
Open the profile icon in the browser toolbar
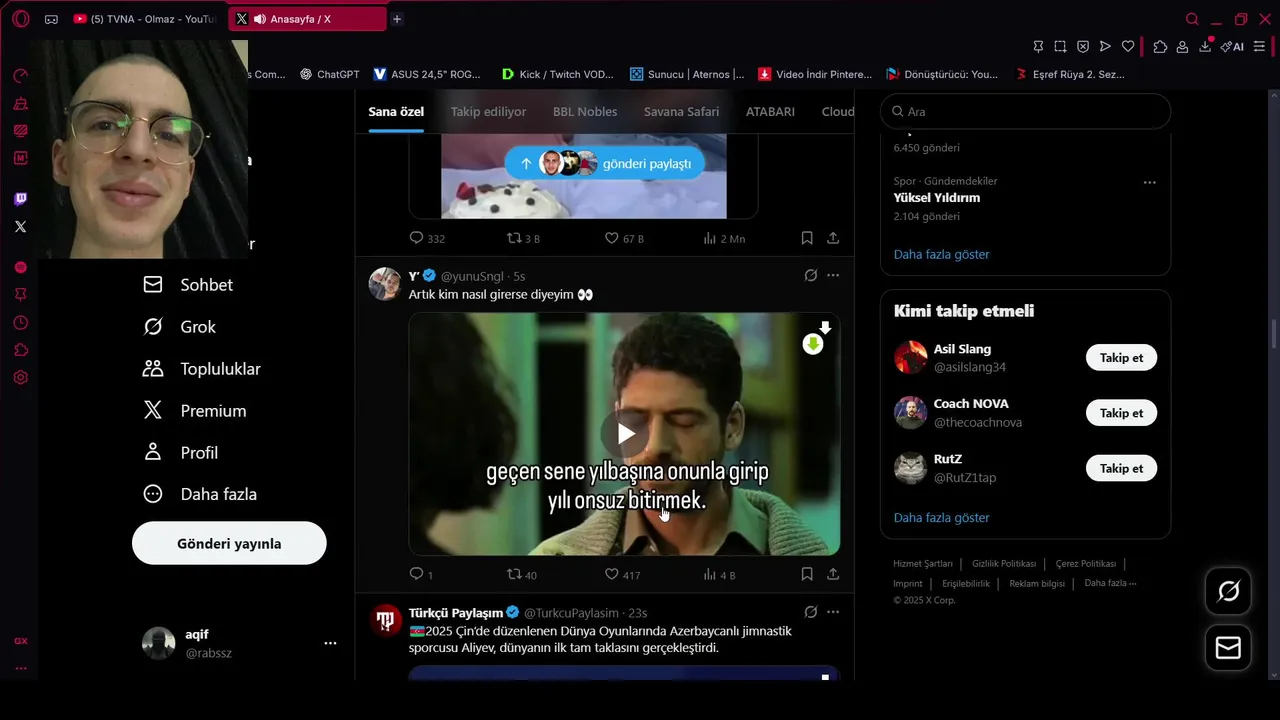1182,47
